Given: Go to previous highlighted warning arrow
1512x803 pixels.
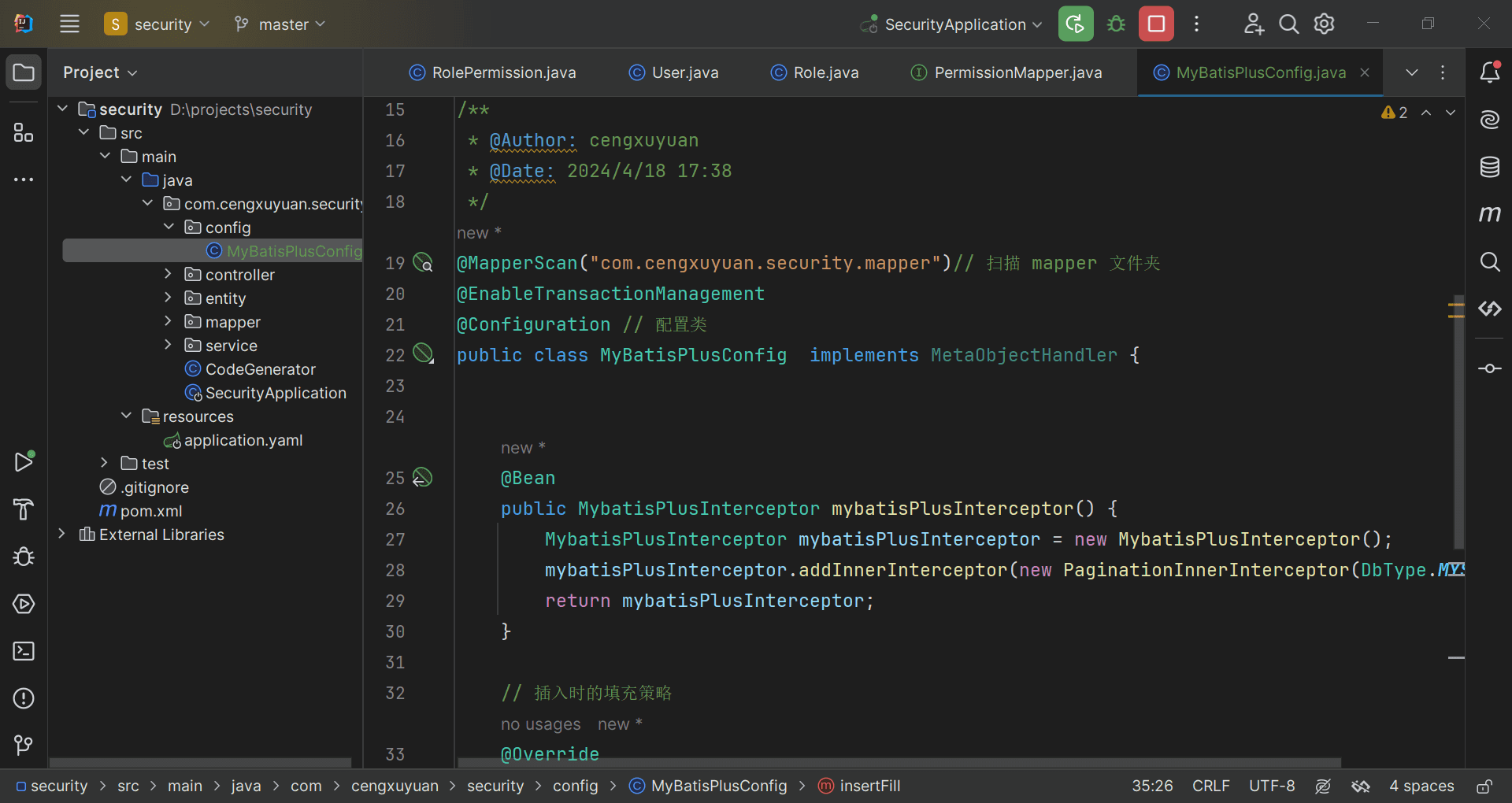Looking at the screenshot, I should coord(1426,113).
